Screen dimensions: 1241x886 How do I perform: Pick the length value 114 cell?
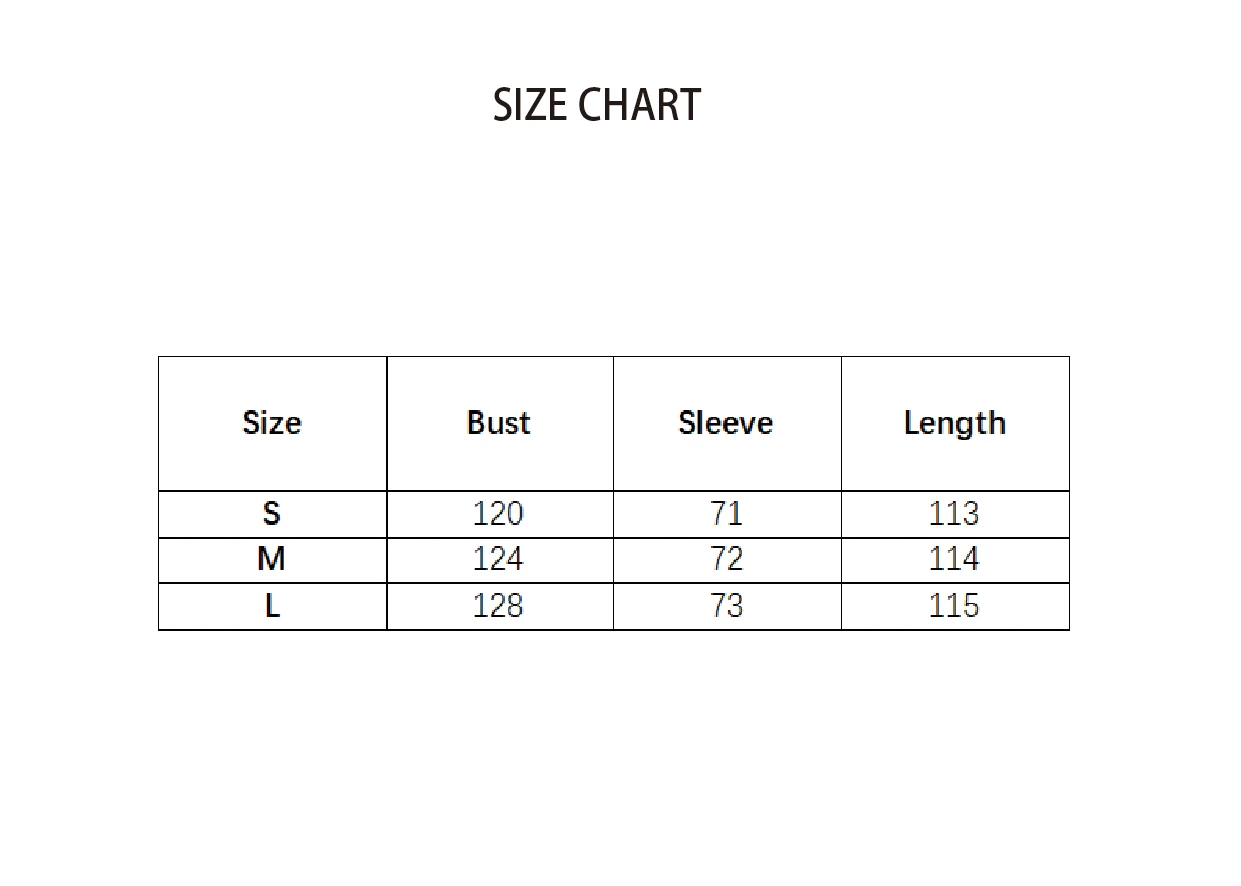click(954, 560)
